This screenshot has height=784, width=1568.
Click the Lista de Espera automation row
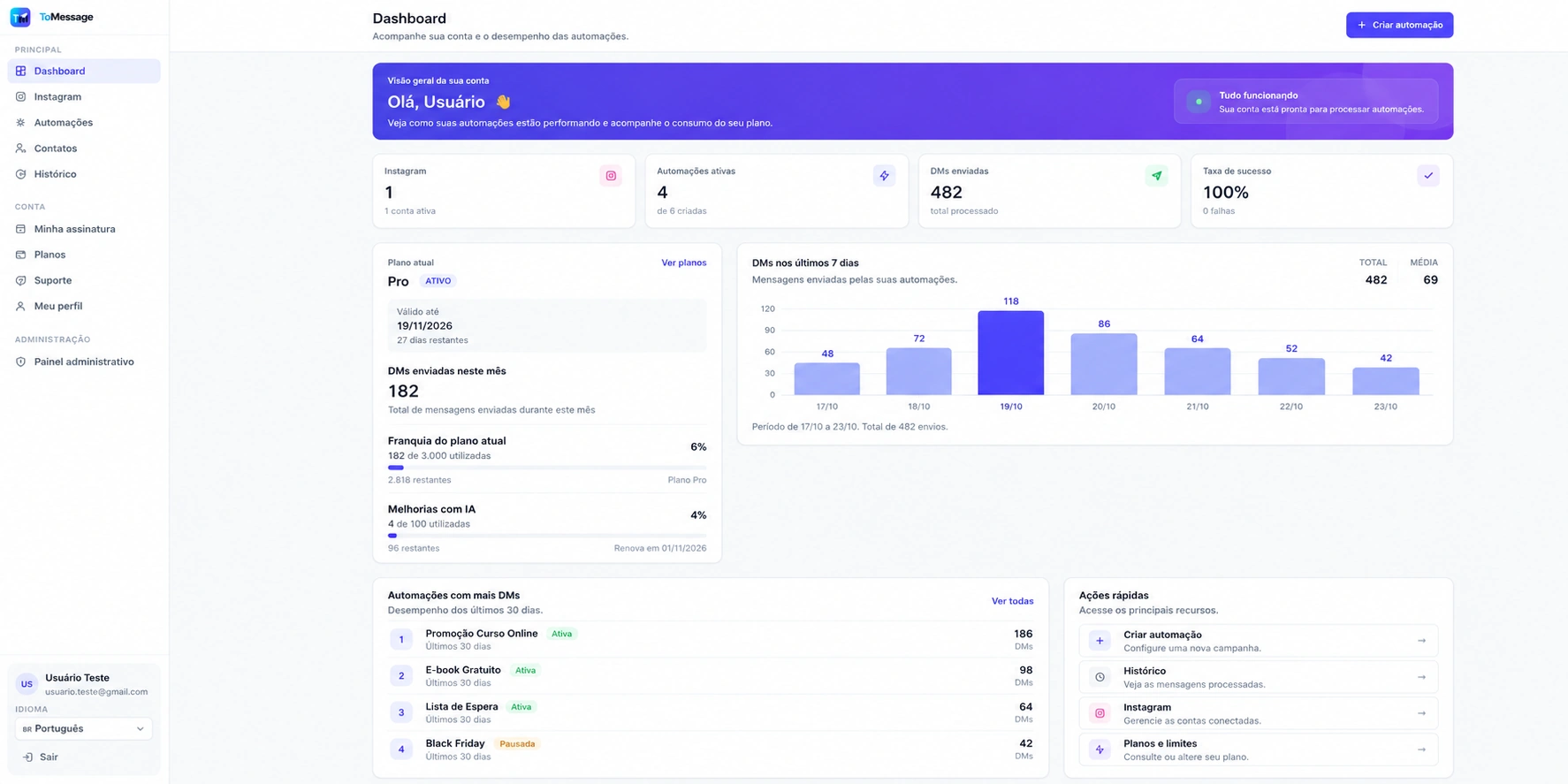pos(711,712)
